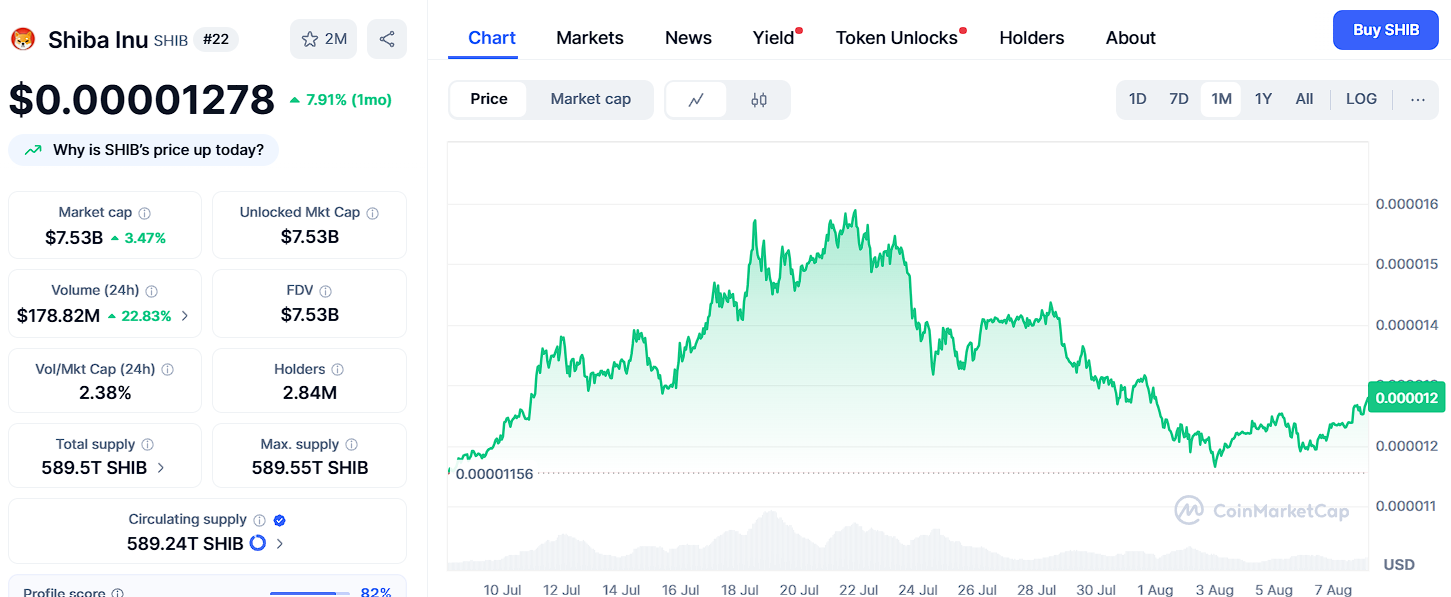Image resolution: width=1451 pixels, height=597 pixels.
Task: Click the Max. supply value 589.55T SHIB
Action: point(310,468)
